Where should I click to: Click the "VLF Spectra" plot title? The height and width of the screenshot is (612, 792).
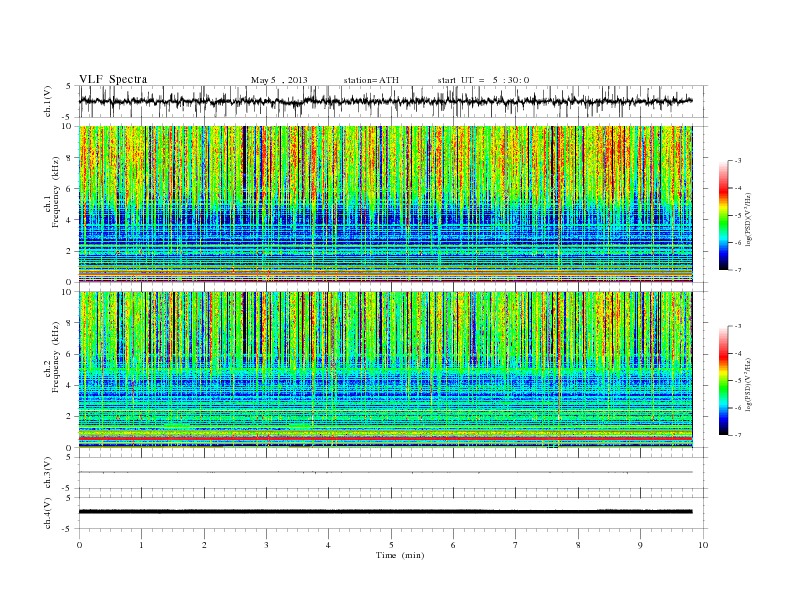click(x=113, y=79)
